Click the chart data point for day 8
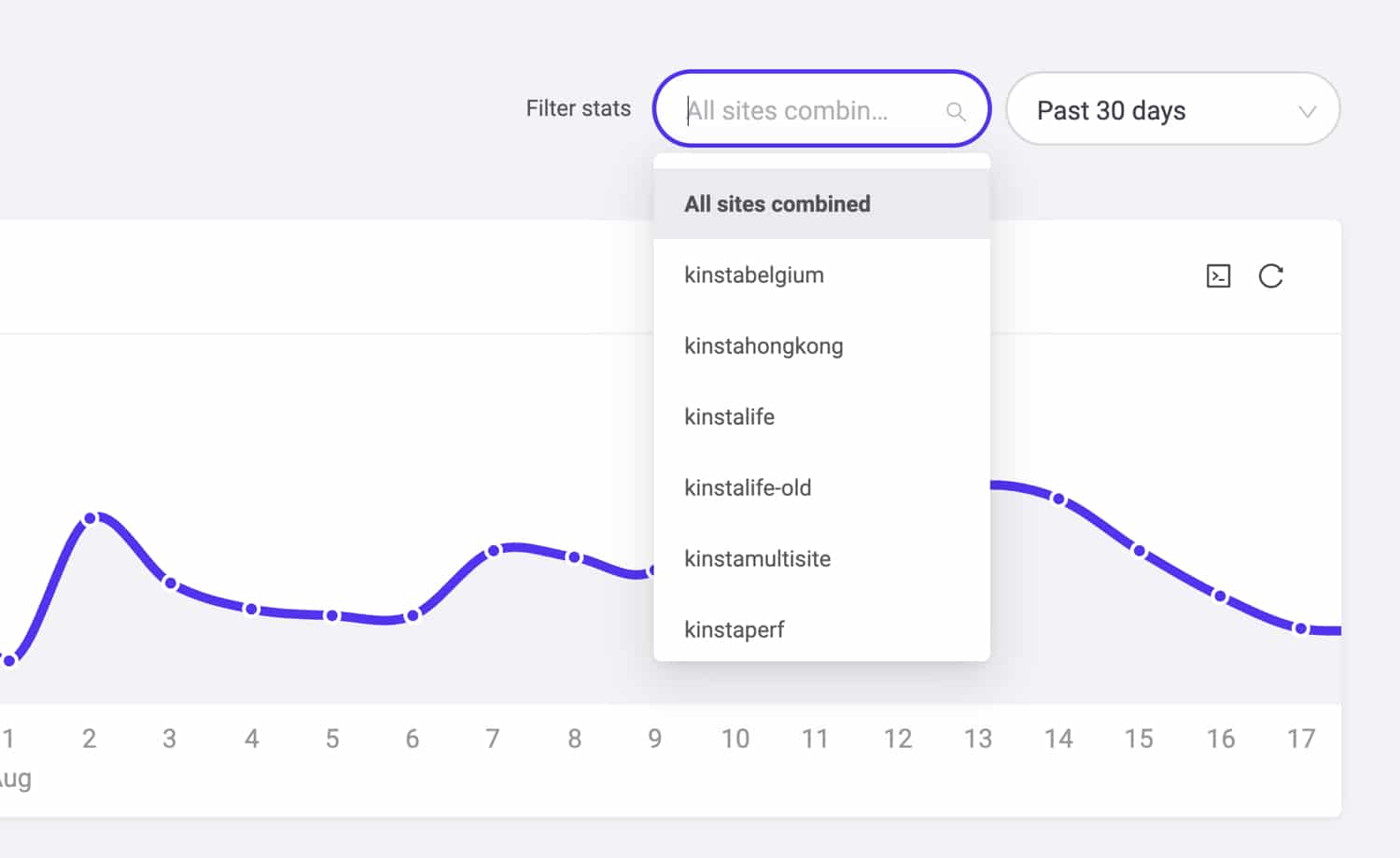 [x=574, y=557]
